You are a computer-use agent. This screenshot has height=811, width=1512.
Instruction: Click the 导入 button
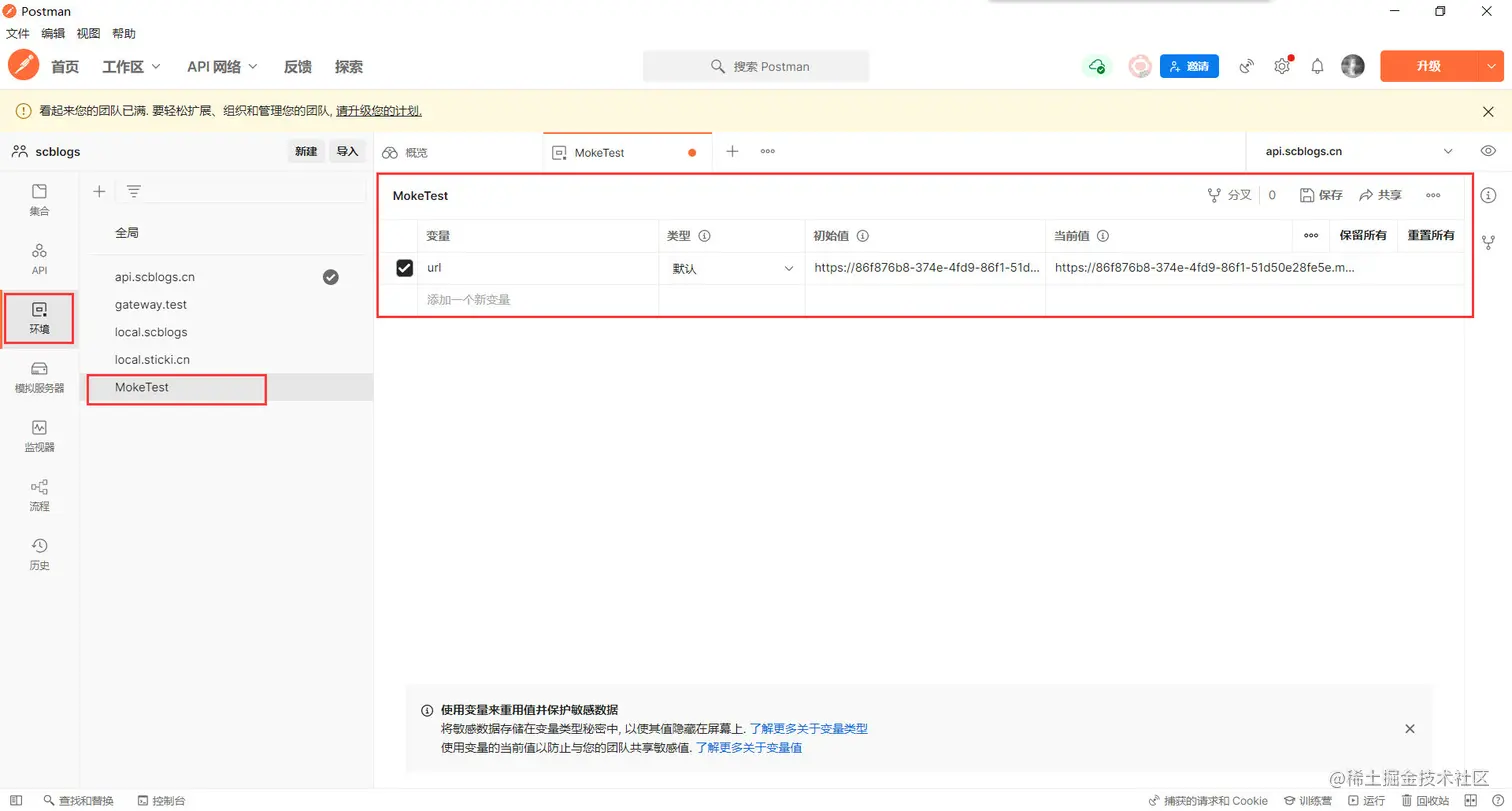pyautogui.click(x=347, y=151)
